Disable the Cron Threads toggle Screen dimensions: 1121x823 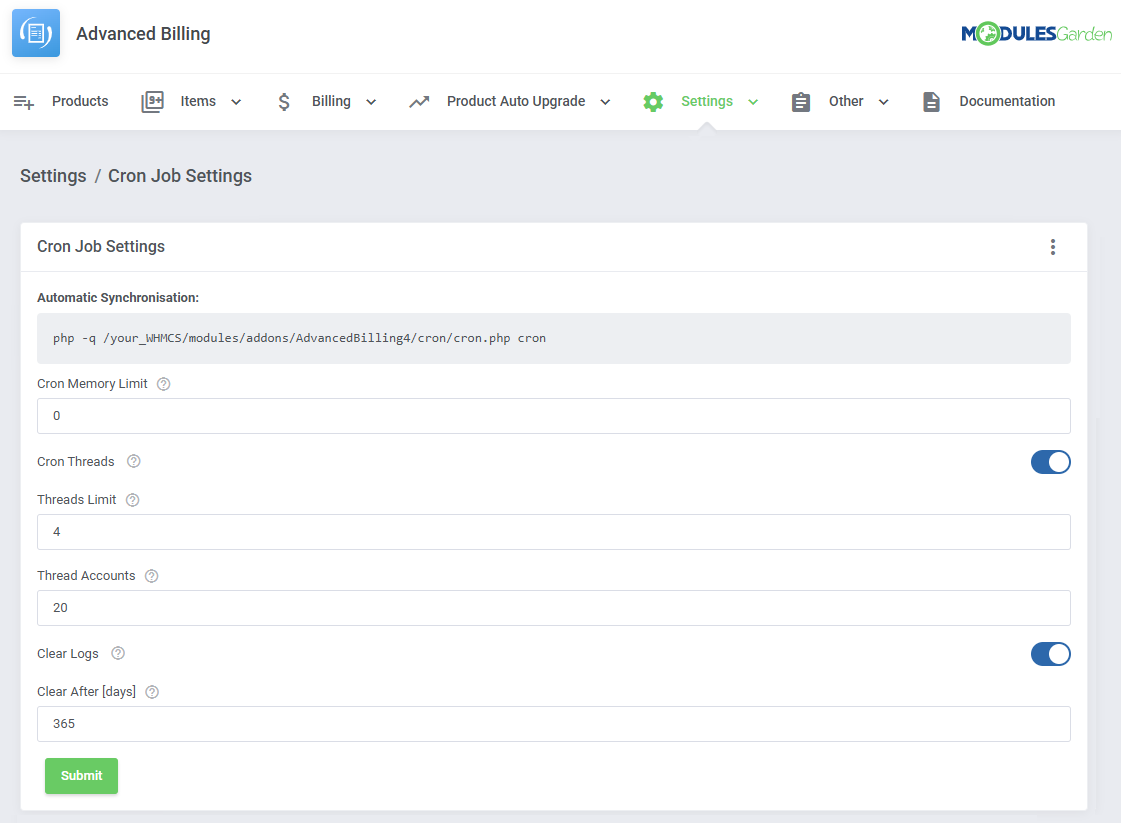(1050, 462)
